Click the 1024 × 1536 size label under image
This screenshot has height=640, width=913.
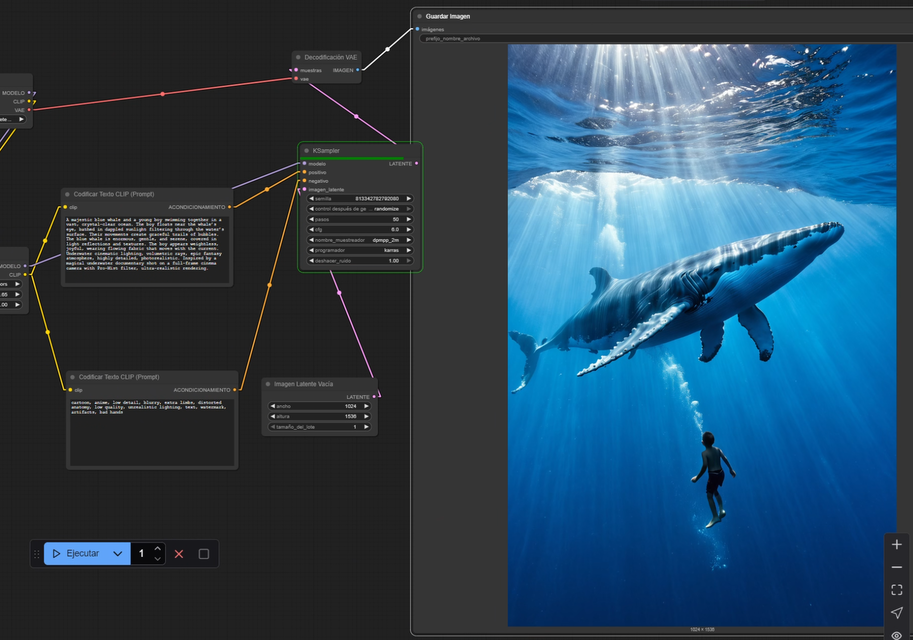point(702,630)
